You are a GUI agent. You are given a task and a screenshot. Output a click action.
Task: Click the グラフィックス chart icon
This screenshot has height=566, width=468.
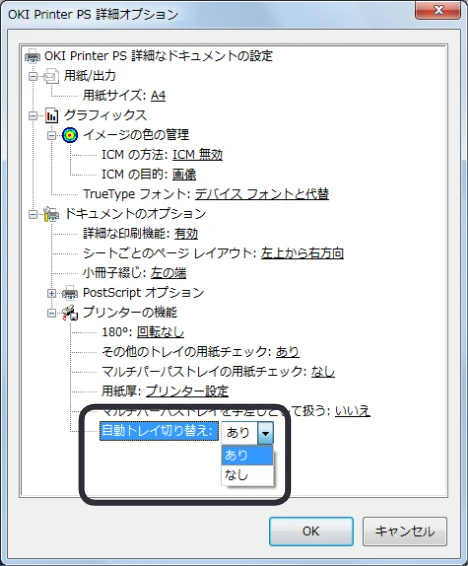pos(51,116)
